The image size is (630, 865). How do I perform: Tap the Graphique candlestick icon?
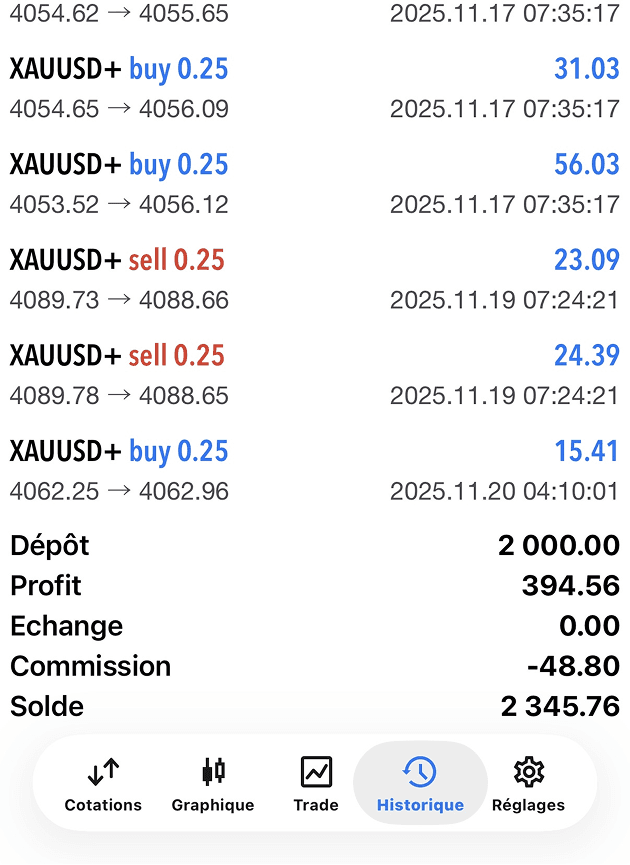[213, 772]
